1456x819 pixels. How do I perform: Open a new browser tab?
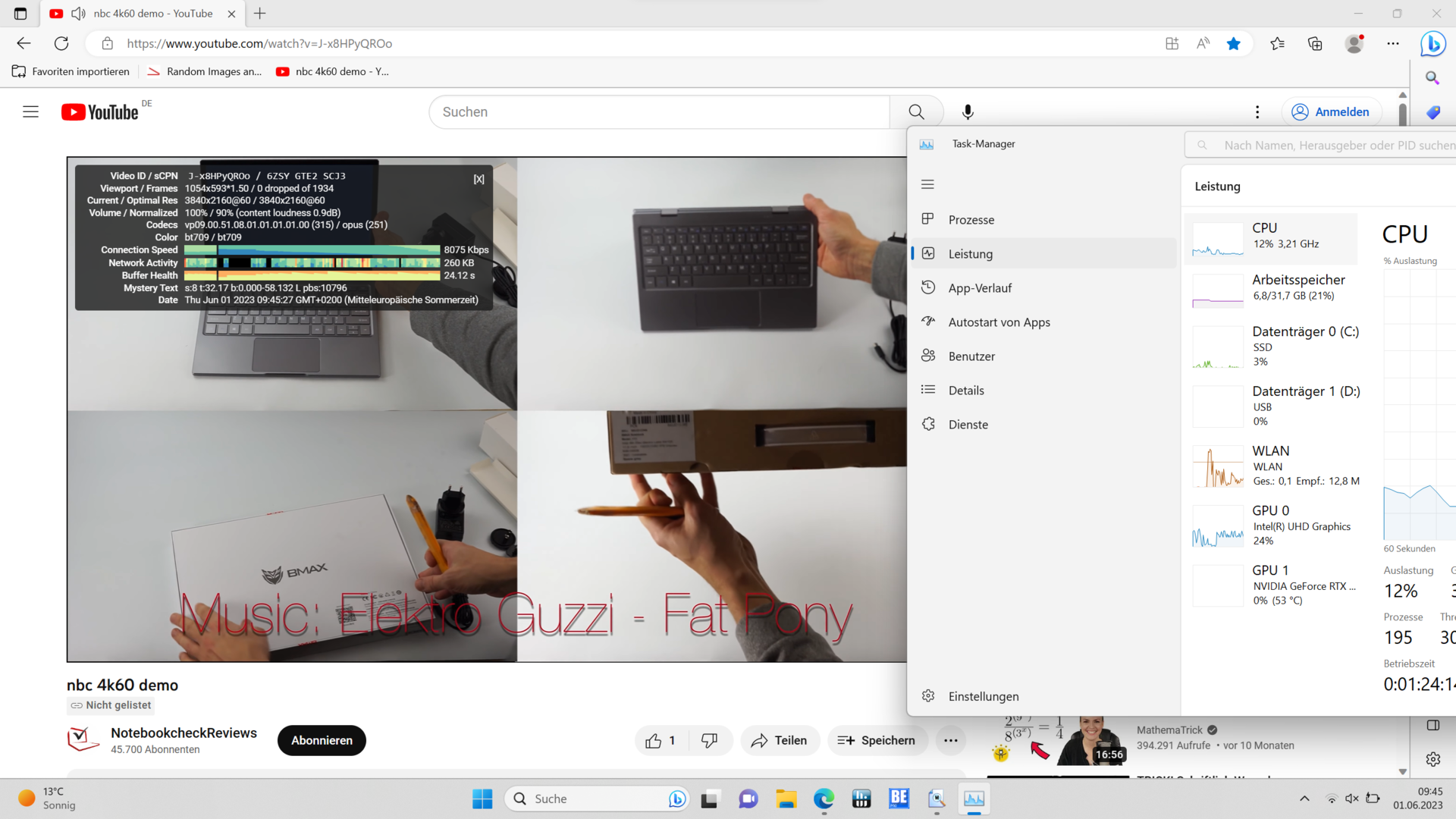[260, 14]
